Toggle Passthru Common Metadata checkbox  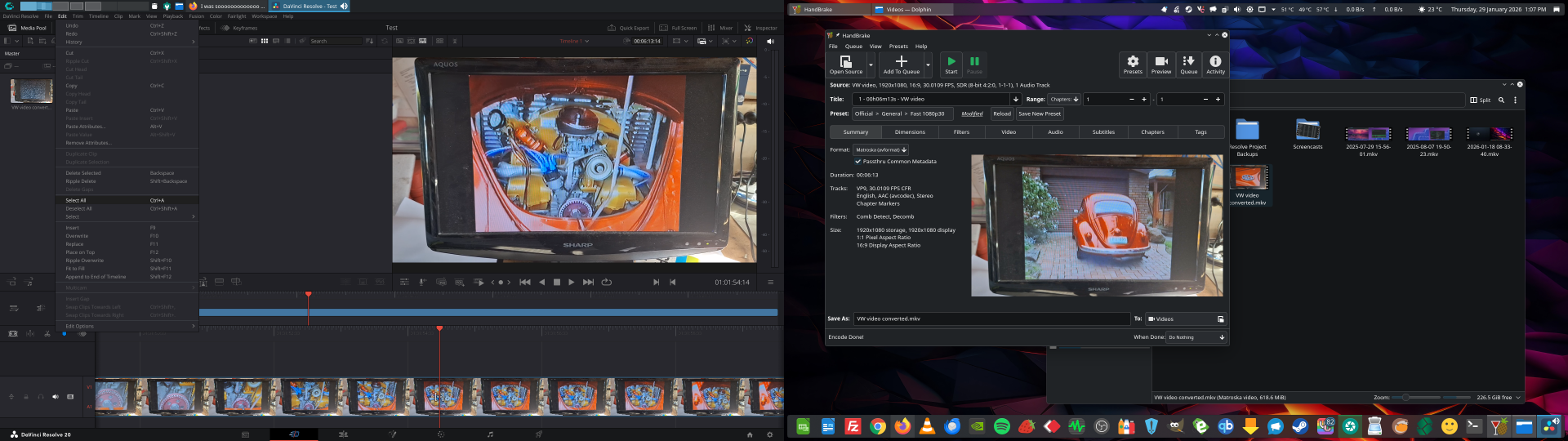tap(857, 162)
